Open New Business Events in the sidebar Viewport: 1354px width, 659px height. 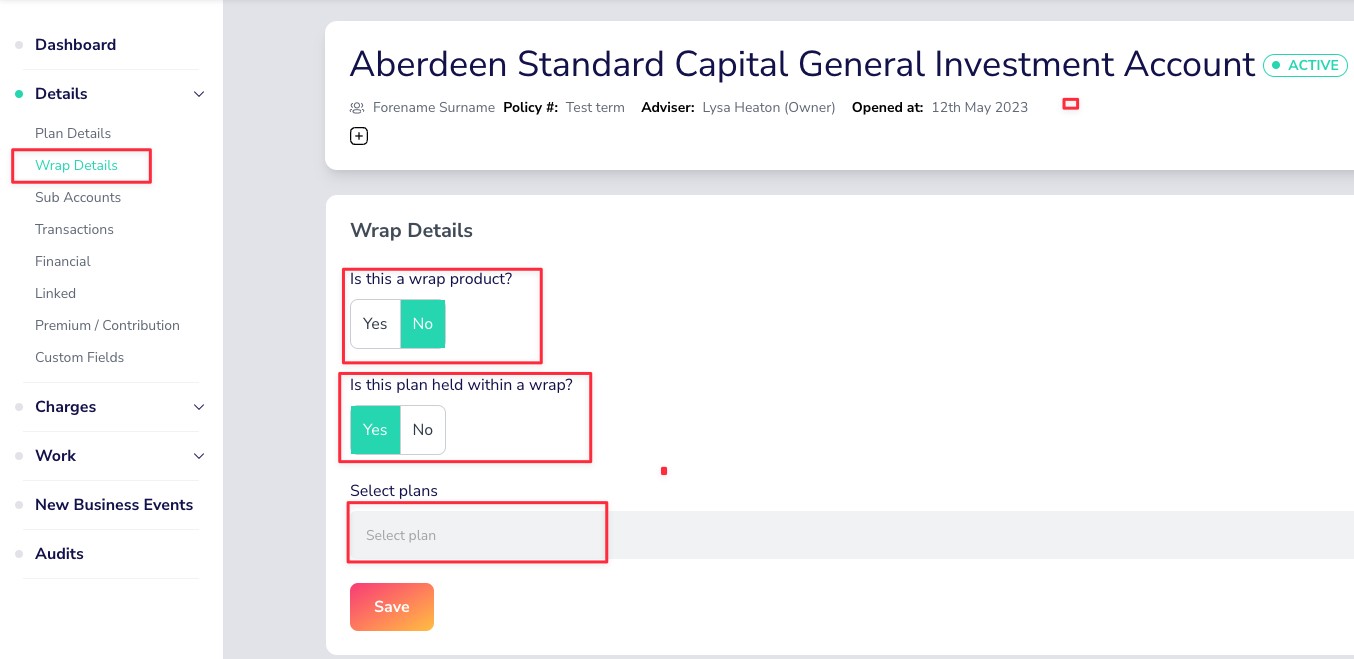(x=114, y=505)
